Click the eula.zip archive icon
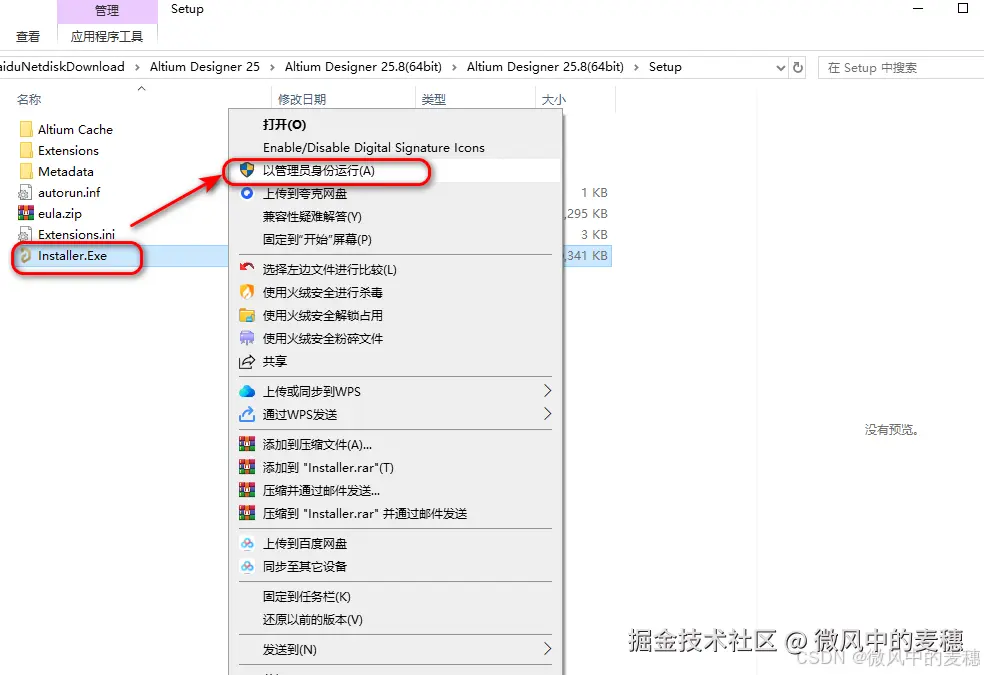 click(26, 213)
